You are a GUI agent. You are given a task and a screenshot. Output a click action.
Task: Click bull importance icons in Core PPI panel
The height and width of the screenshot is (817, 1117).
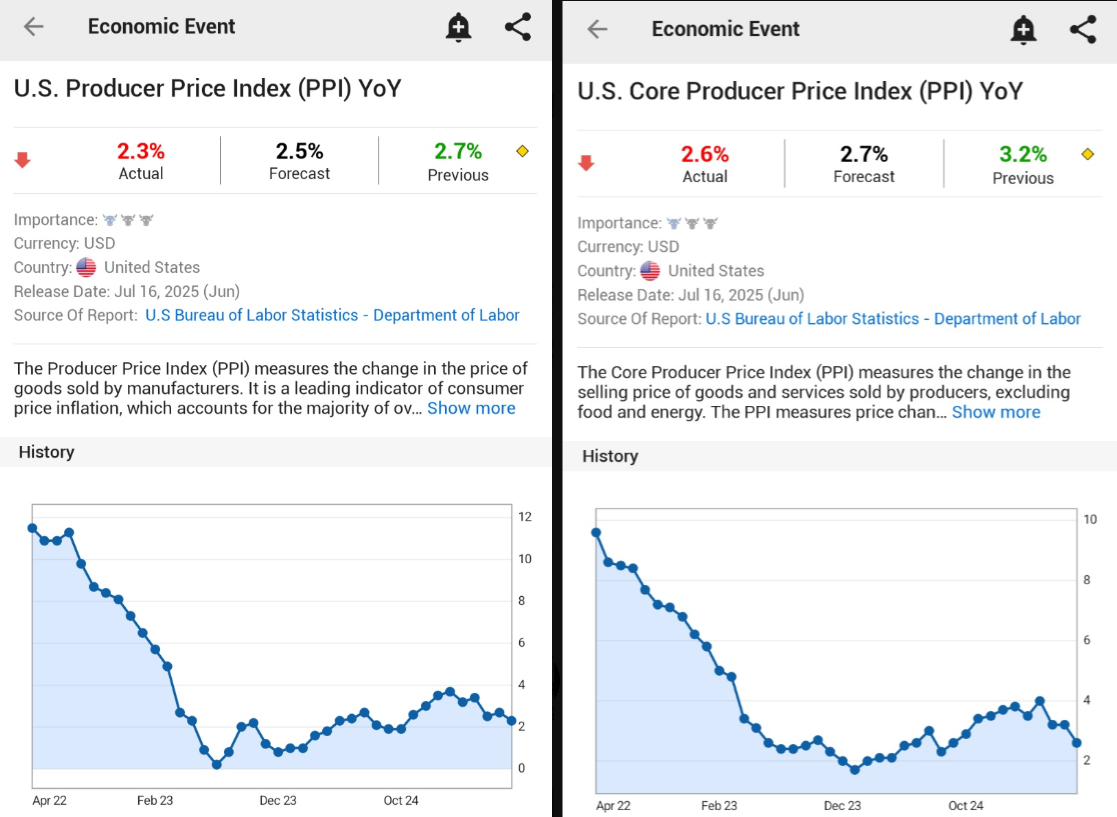[x=692, y=223]
